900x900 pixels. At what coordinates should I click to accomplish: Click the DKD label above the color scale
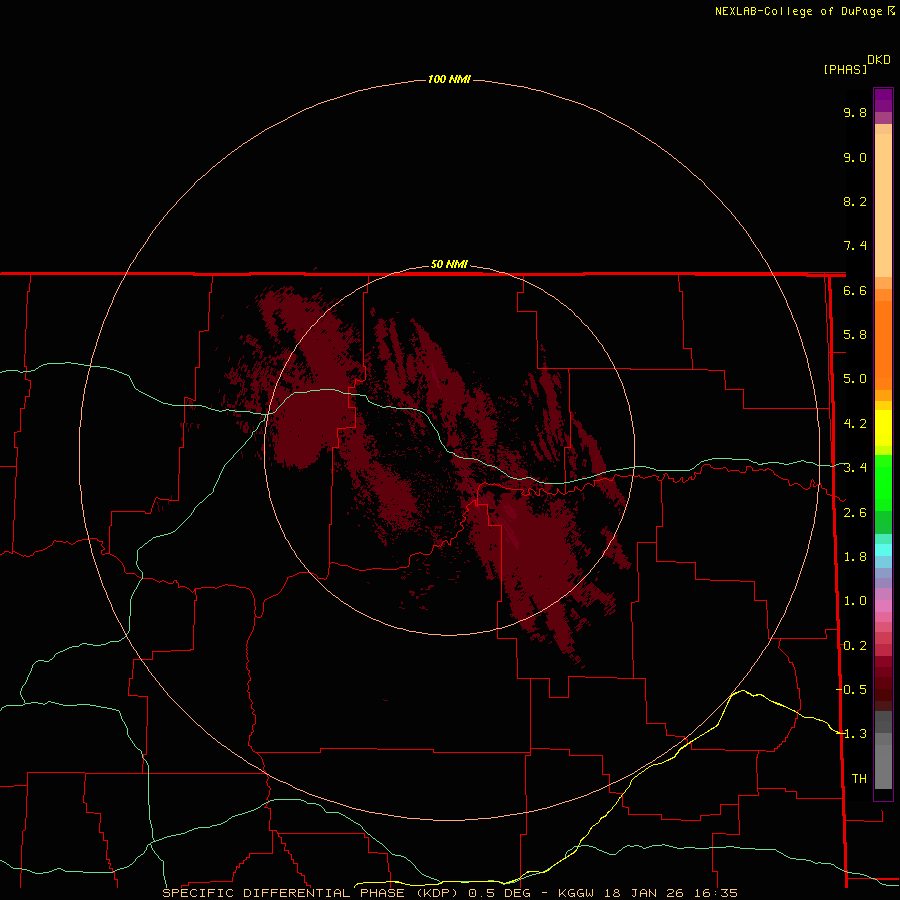tap(879, 60)
